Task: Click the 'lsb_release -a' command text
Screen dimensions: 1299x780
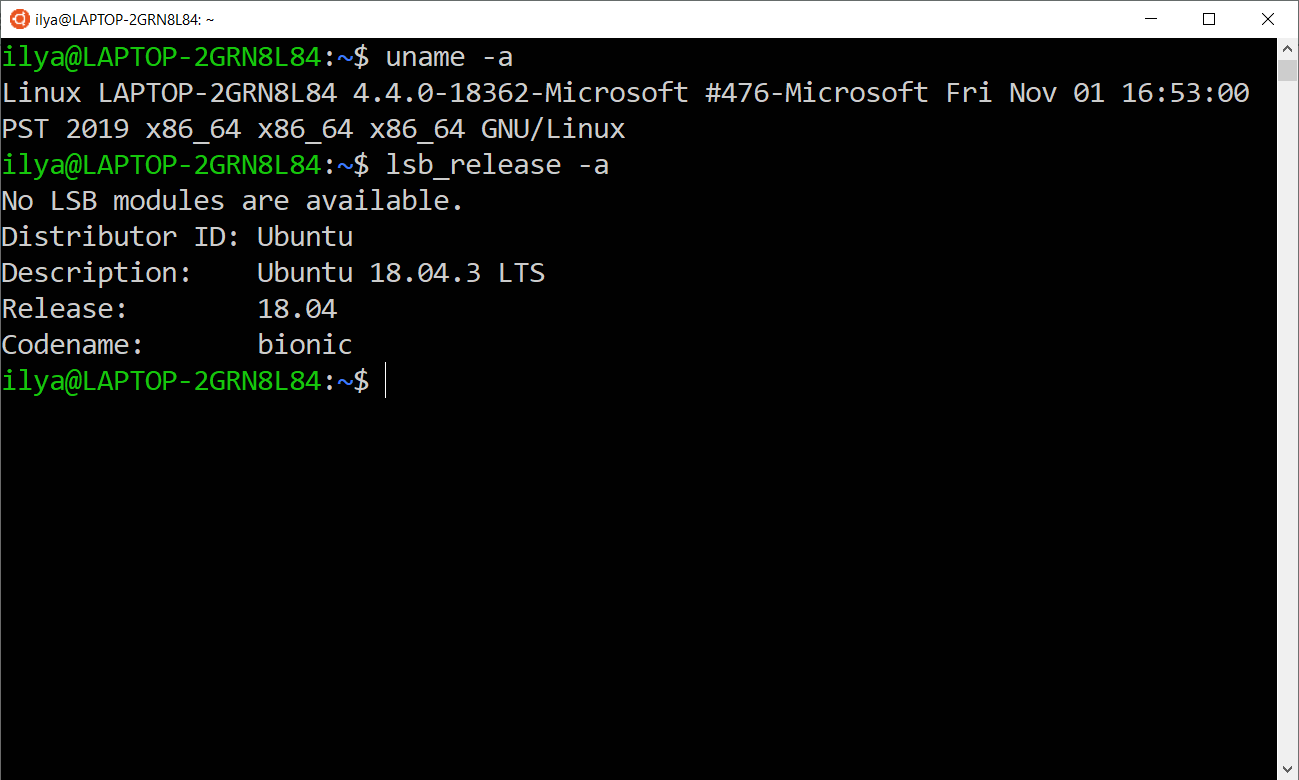Action: coord(497,165)
